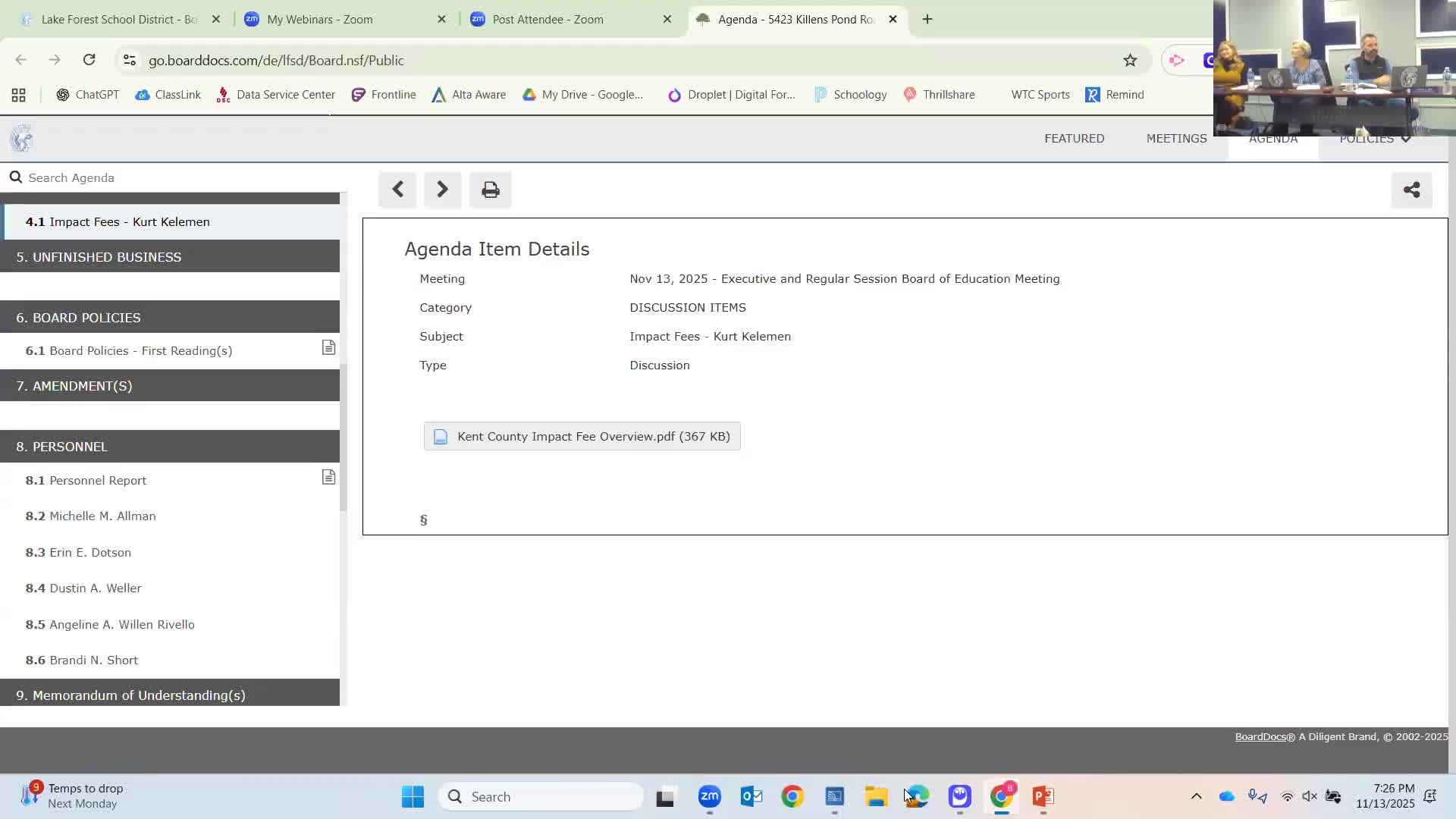Print the agenda item
This screenshot has width=1456, height=819.
(490, 190)
